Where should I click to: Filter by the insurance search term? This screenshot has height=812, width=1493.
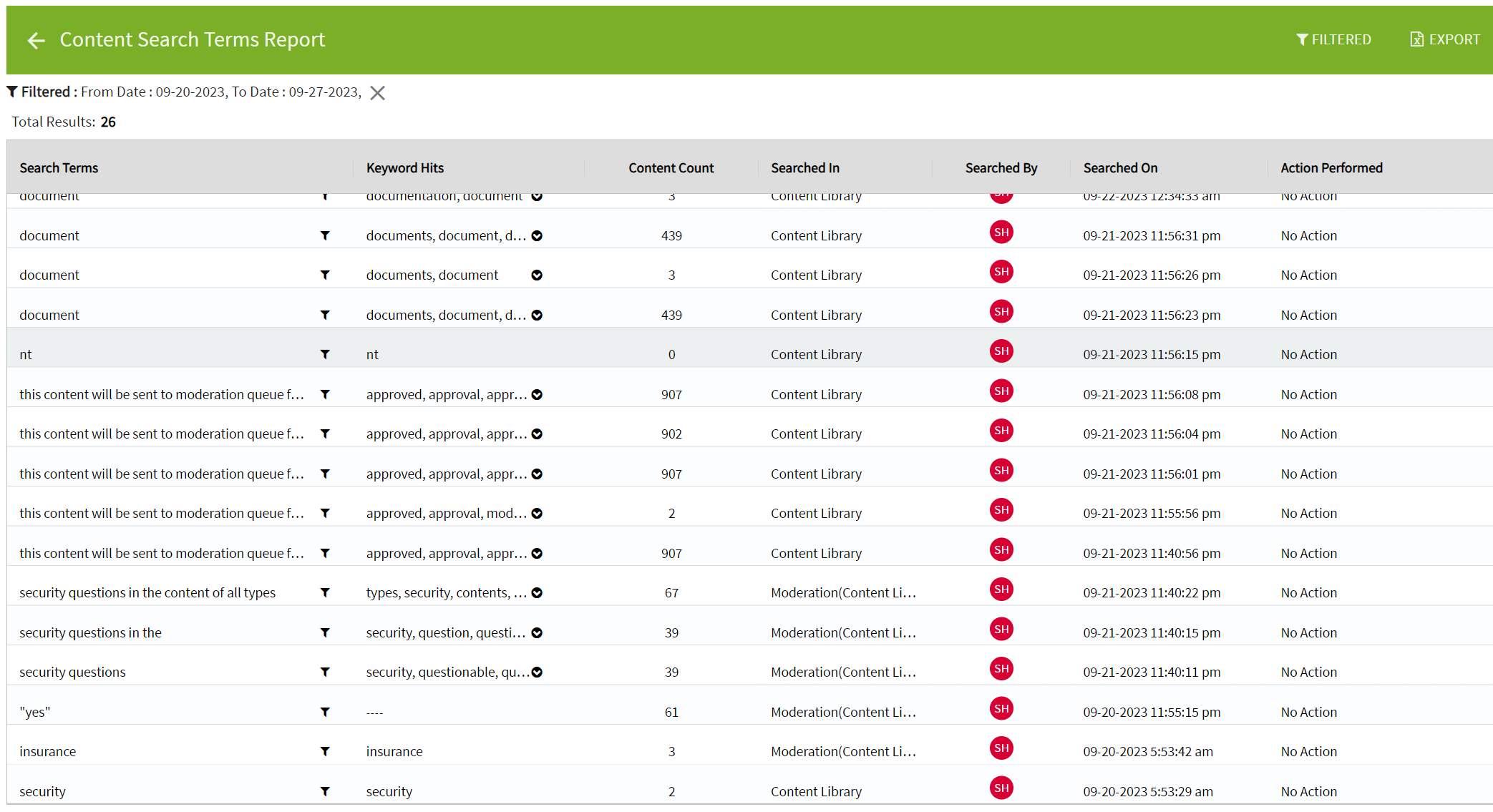pos(325,751)
